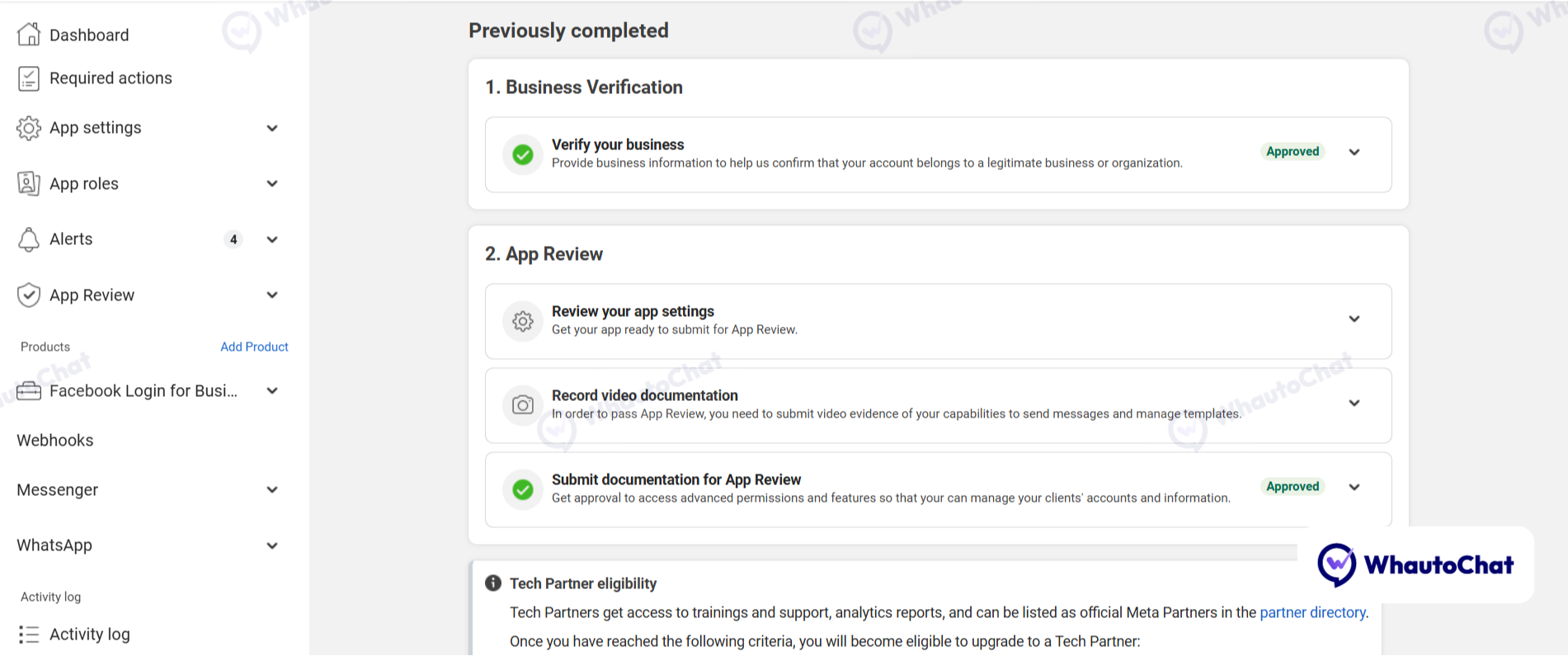Open the partner directory link
This screenshot has width=1568, height=656.
pyautogui.click(x=1312, y=612)
